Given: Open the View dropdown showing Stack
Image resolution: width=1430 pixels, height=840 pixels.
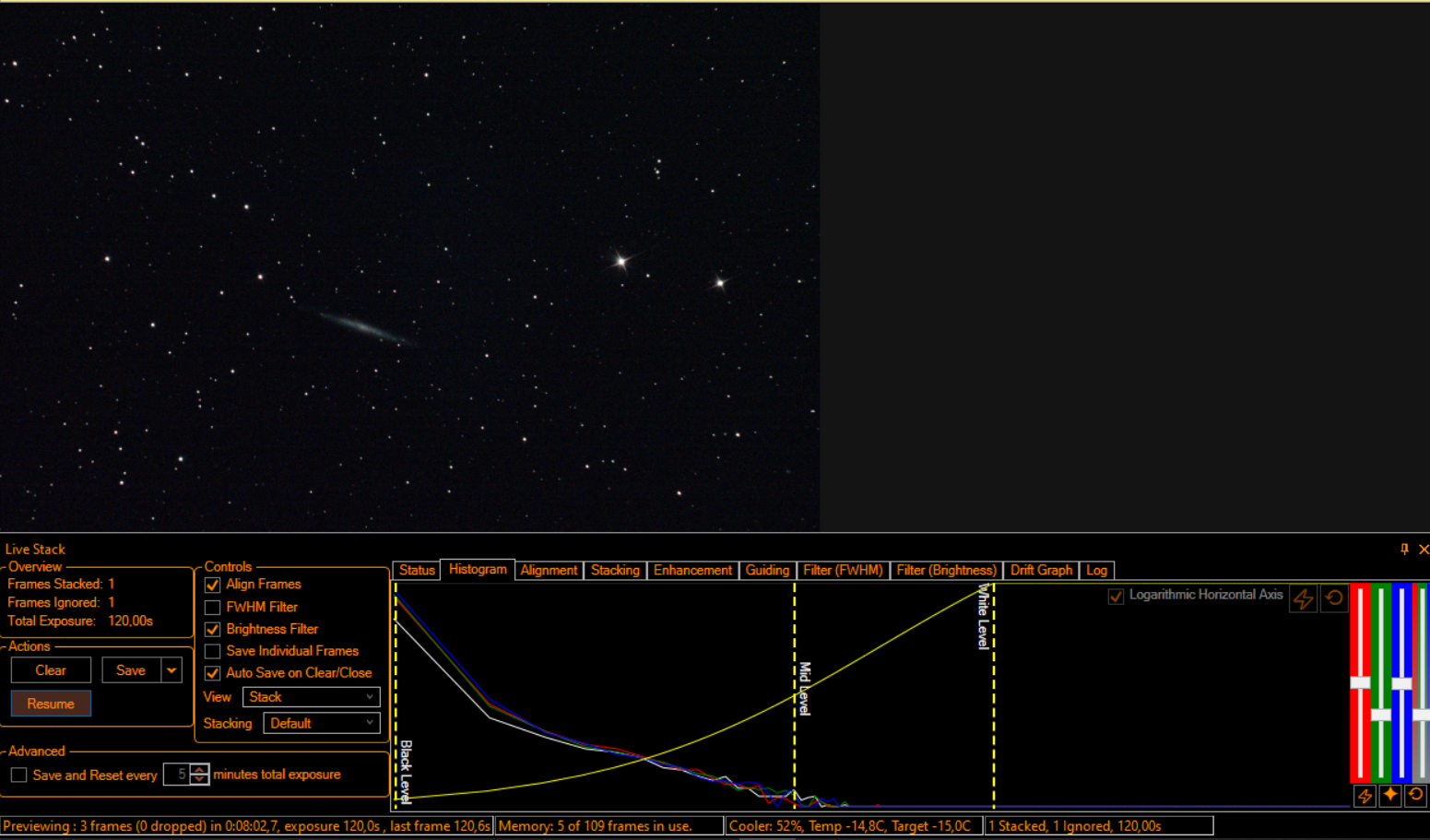Looking at the screenshot, I should point(311,697).
